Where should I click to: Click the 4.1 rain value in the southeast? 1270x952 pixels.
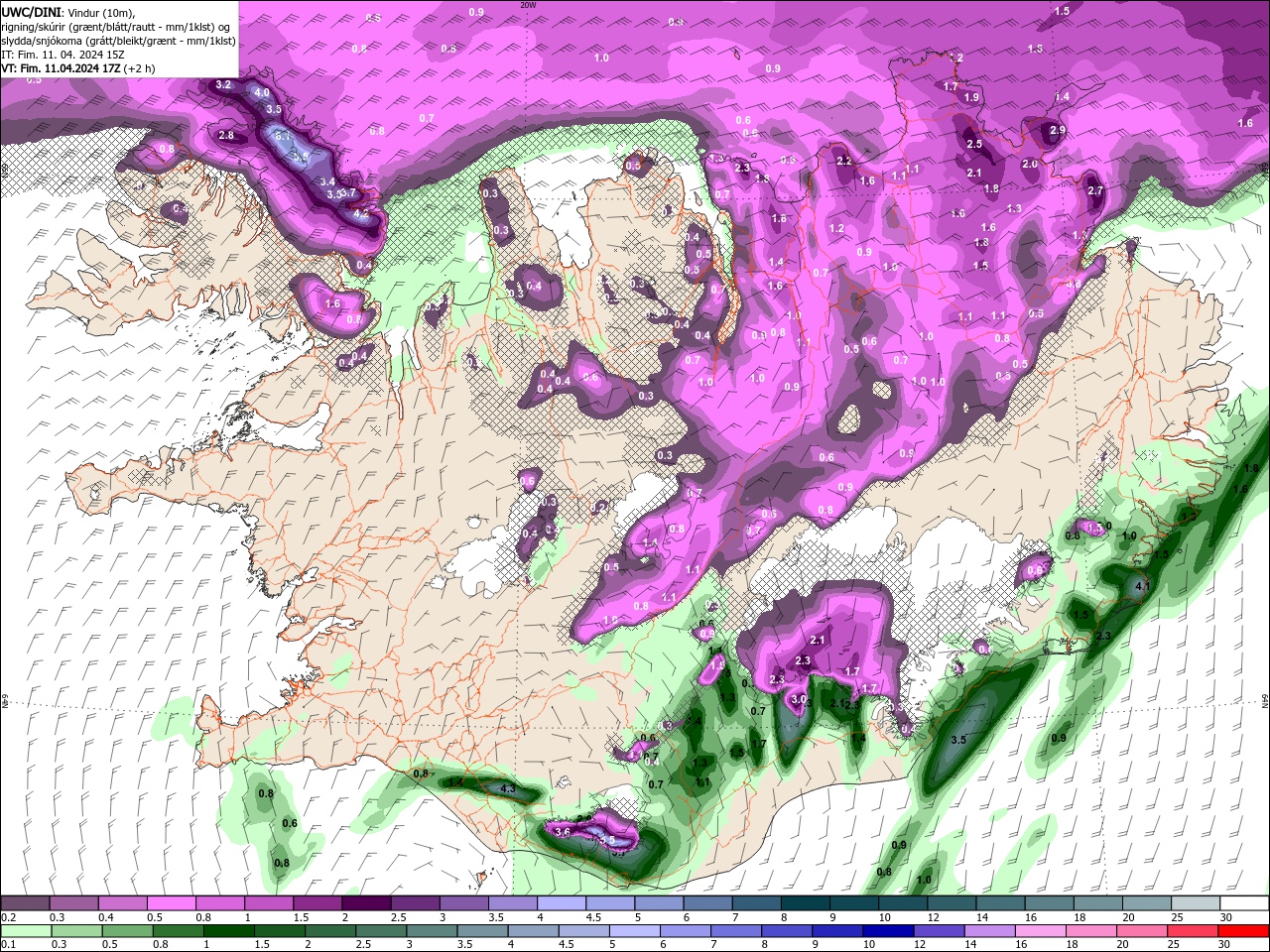[x=1142, y=586]
